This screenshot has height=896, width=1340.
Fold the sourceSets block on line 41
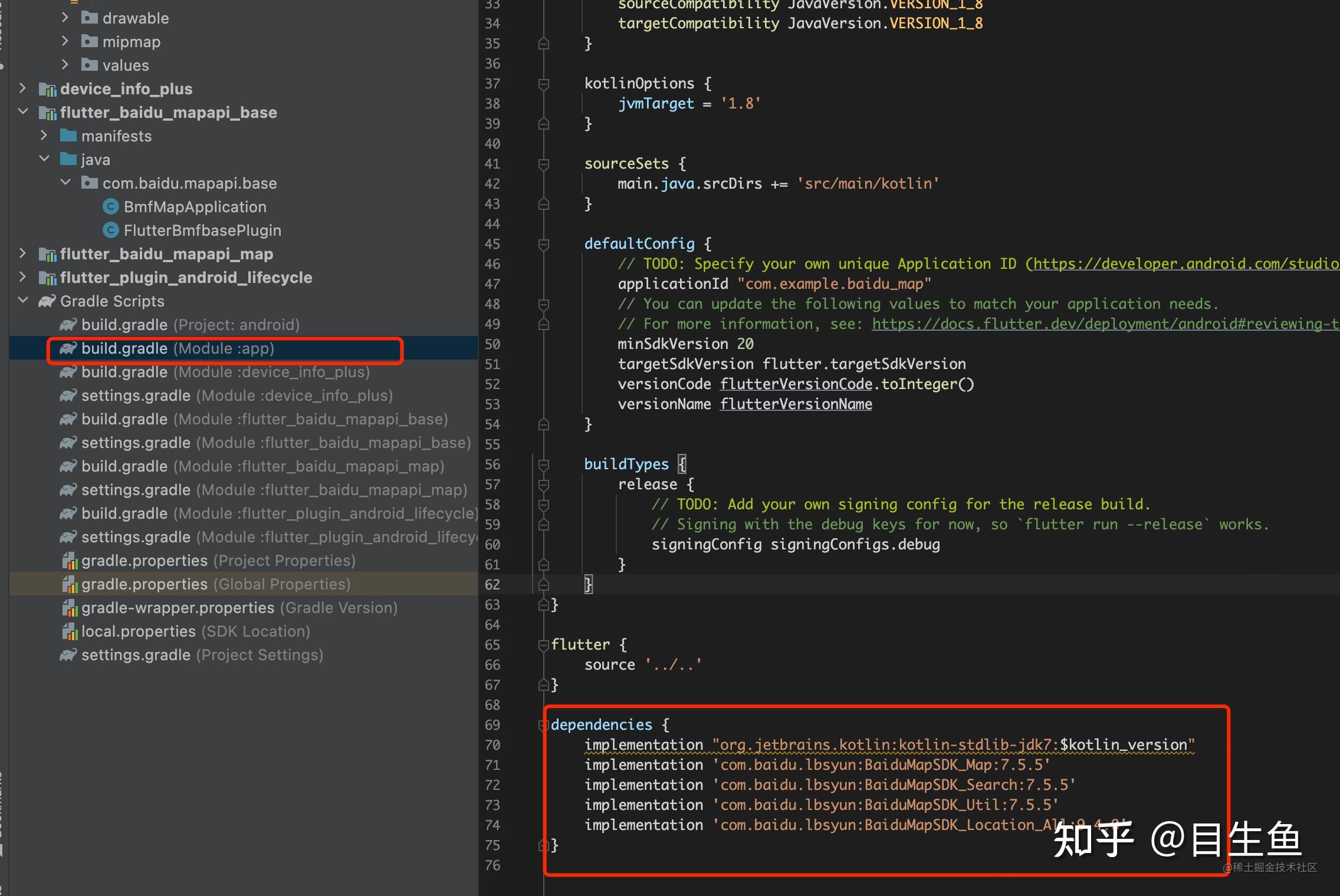[x=544, y=164]
